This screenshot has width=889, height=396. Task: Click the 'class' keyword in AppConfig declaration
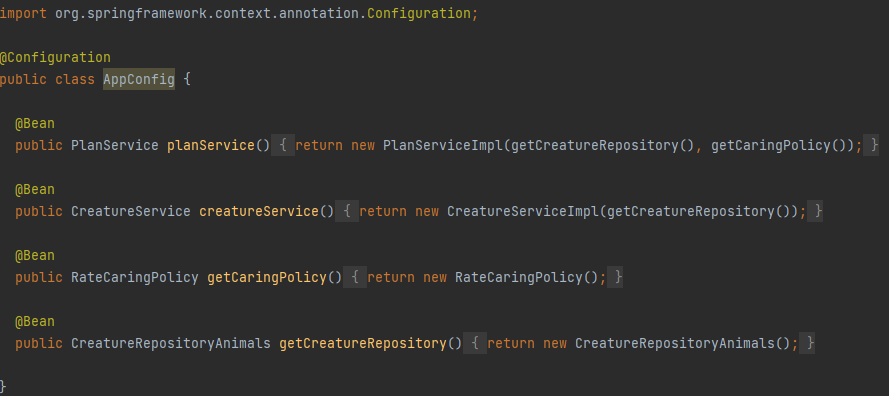click(75, 79)
